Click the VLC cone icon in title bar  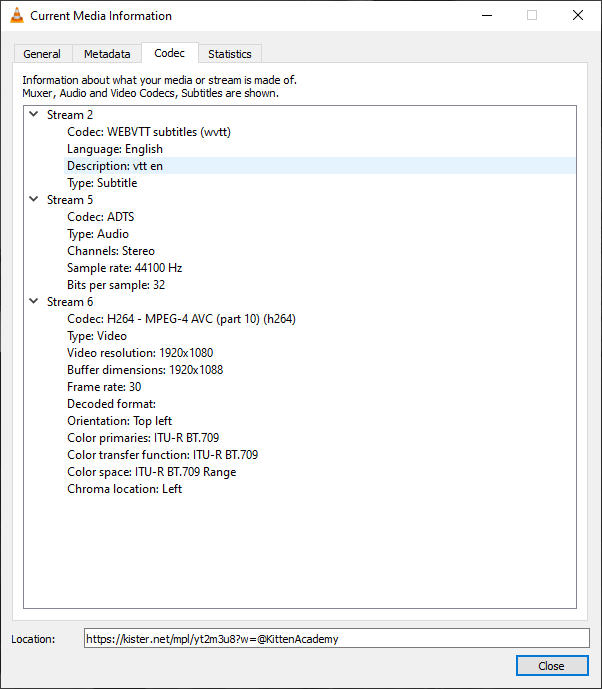pyautogui.click(x=16, y=16)
